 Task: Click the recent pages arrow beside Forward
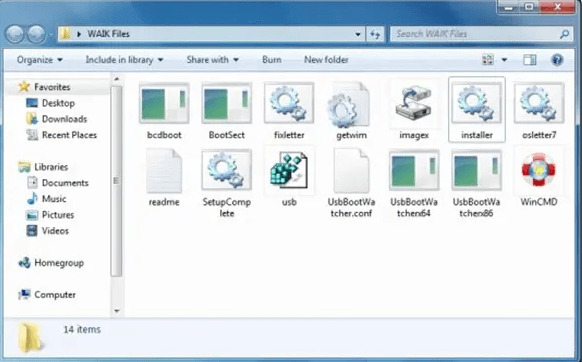coord(51,35)
